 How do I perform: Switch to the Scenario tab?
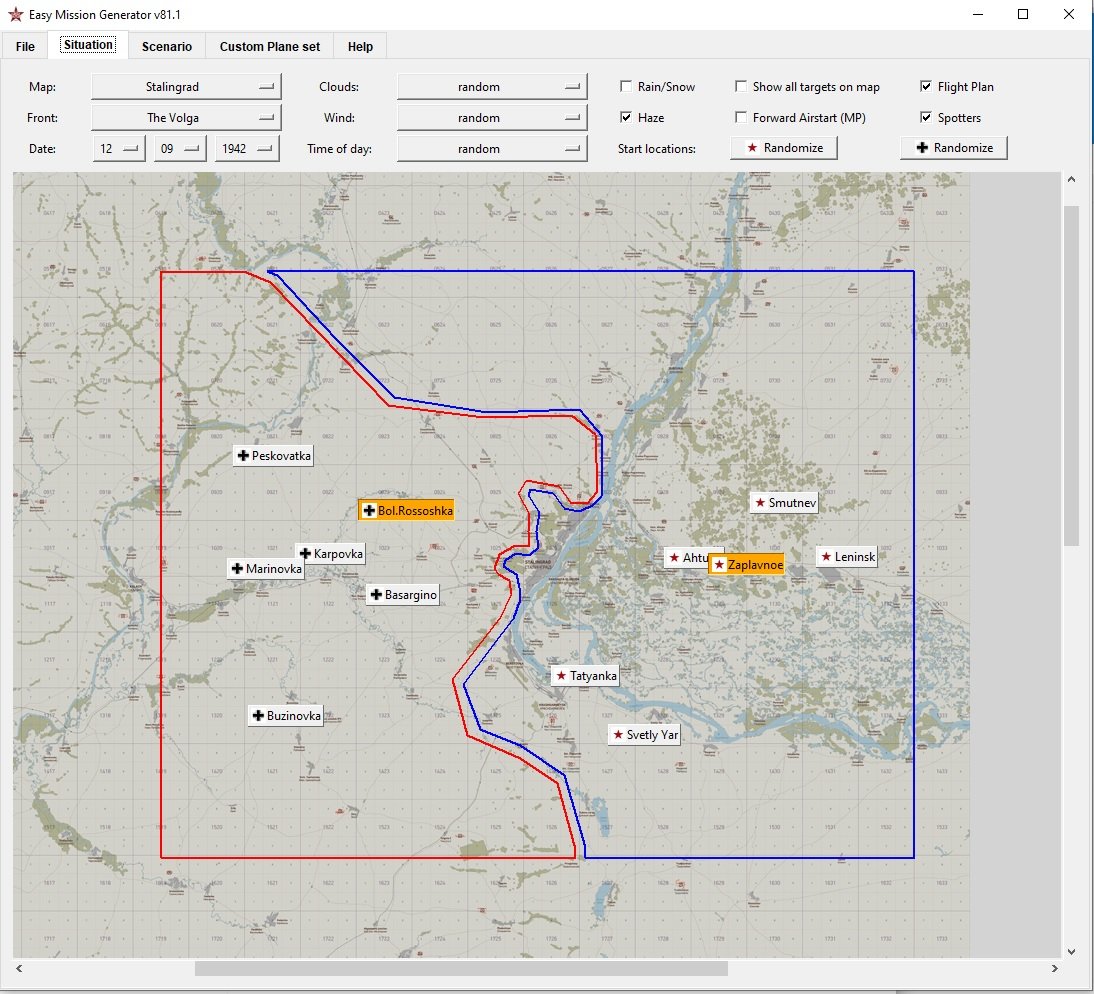click(x=167, y=46)
